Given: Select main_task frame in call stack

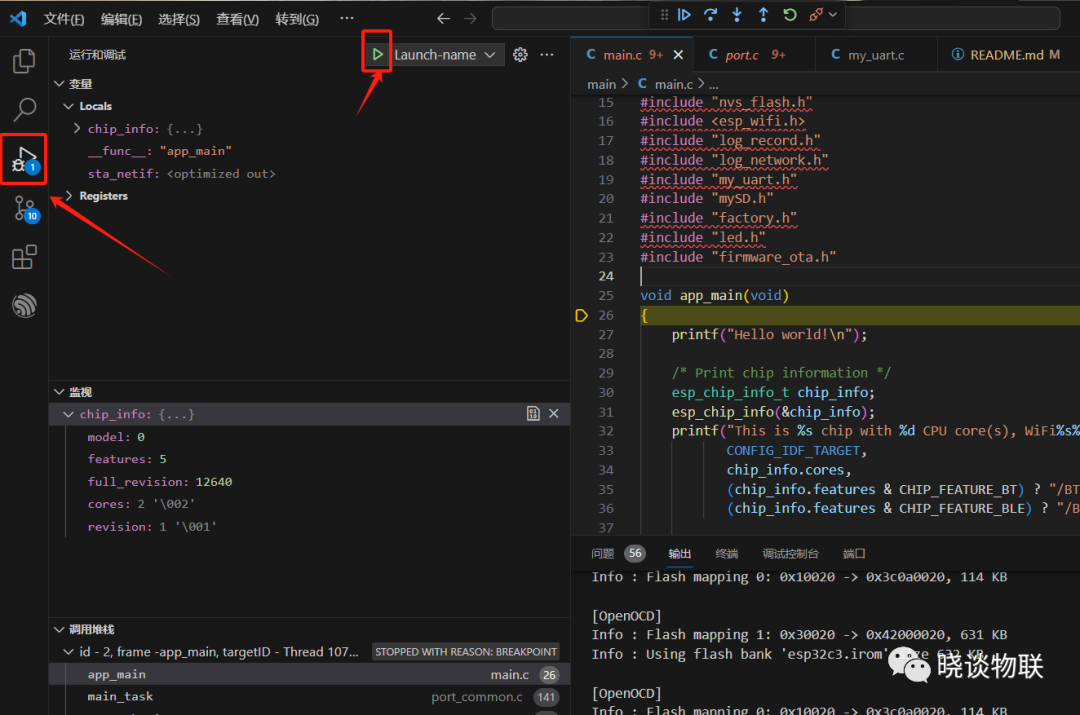Looking at the screenshot, I should coord(120,697).
